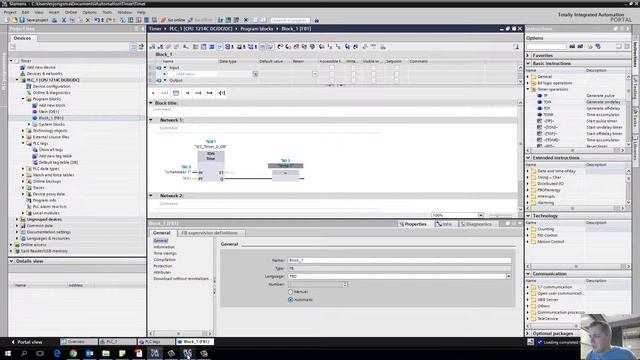Viewport: 640px width, 360px height.
Task: Expand the Favorites instruction section
Action: point(528,55)
